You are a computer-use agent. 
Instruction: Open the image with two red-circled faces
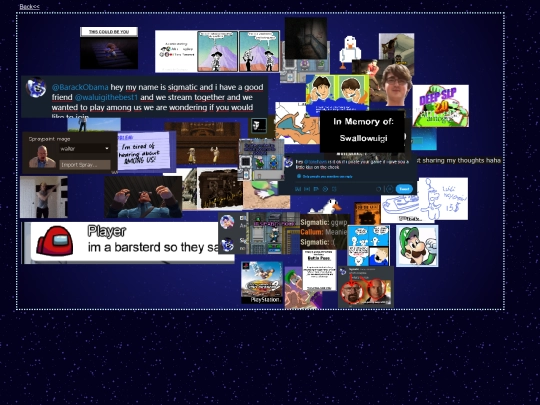click(366, 287)
